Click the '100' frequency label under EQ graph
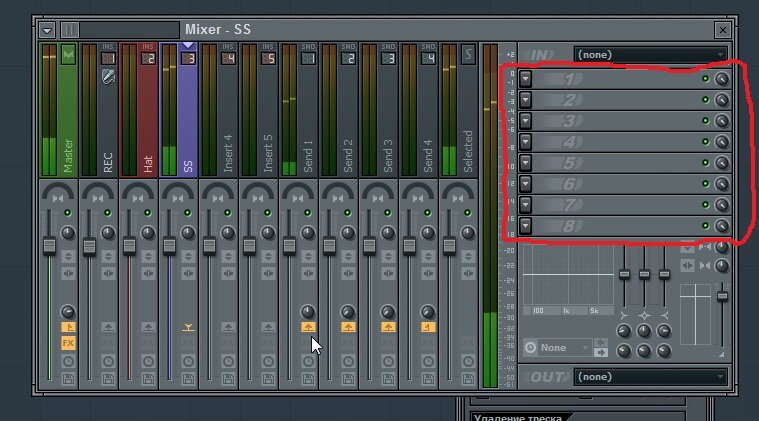Image resolution: width=759 pixels, height=421 pixels. point(538,311)
